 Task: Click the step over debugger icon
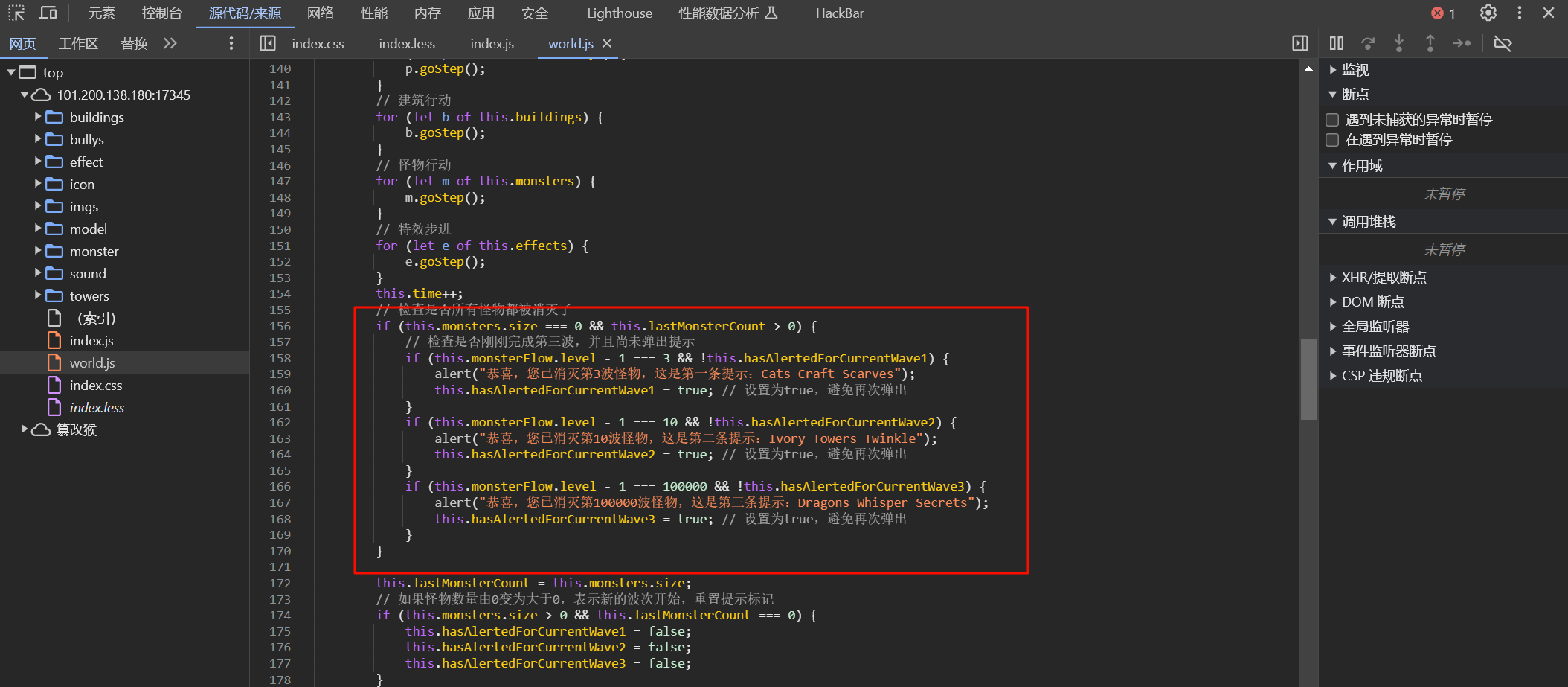click(1367, 44)
